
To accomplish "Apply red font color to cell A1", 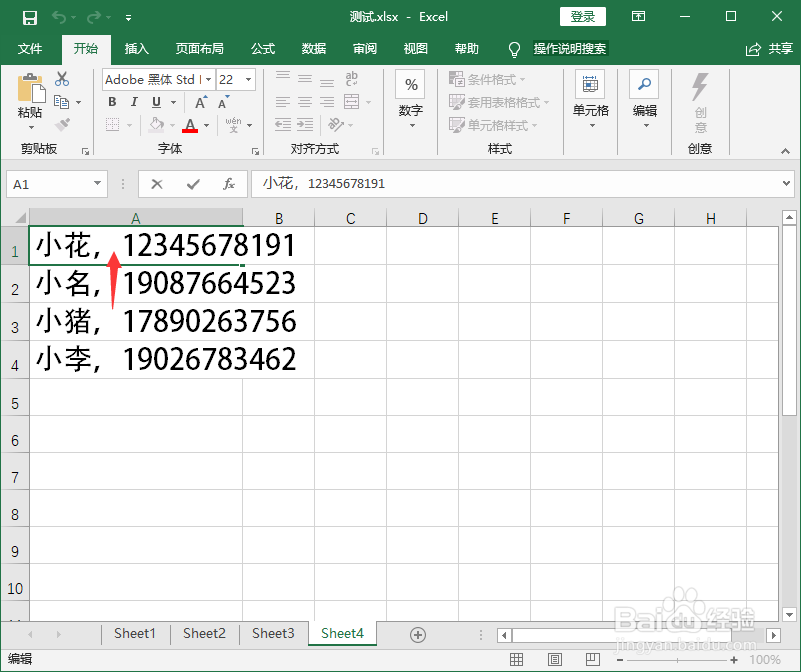I will coord(191,124).
